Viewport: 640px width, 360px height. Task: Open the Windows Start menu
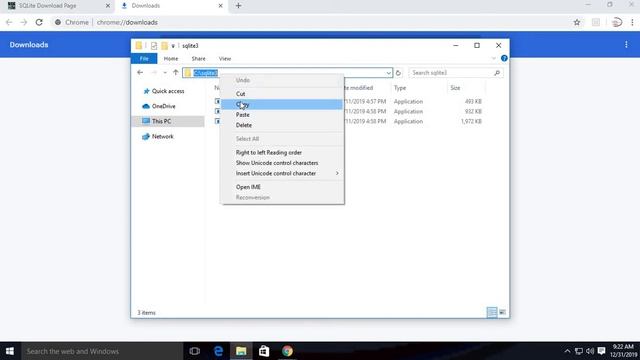(10, 351)
